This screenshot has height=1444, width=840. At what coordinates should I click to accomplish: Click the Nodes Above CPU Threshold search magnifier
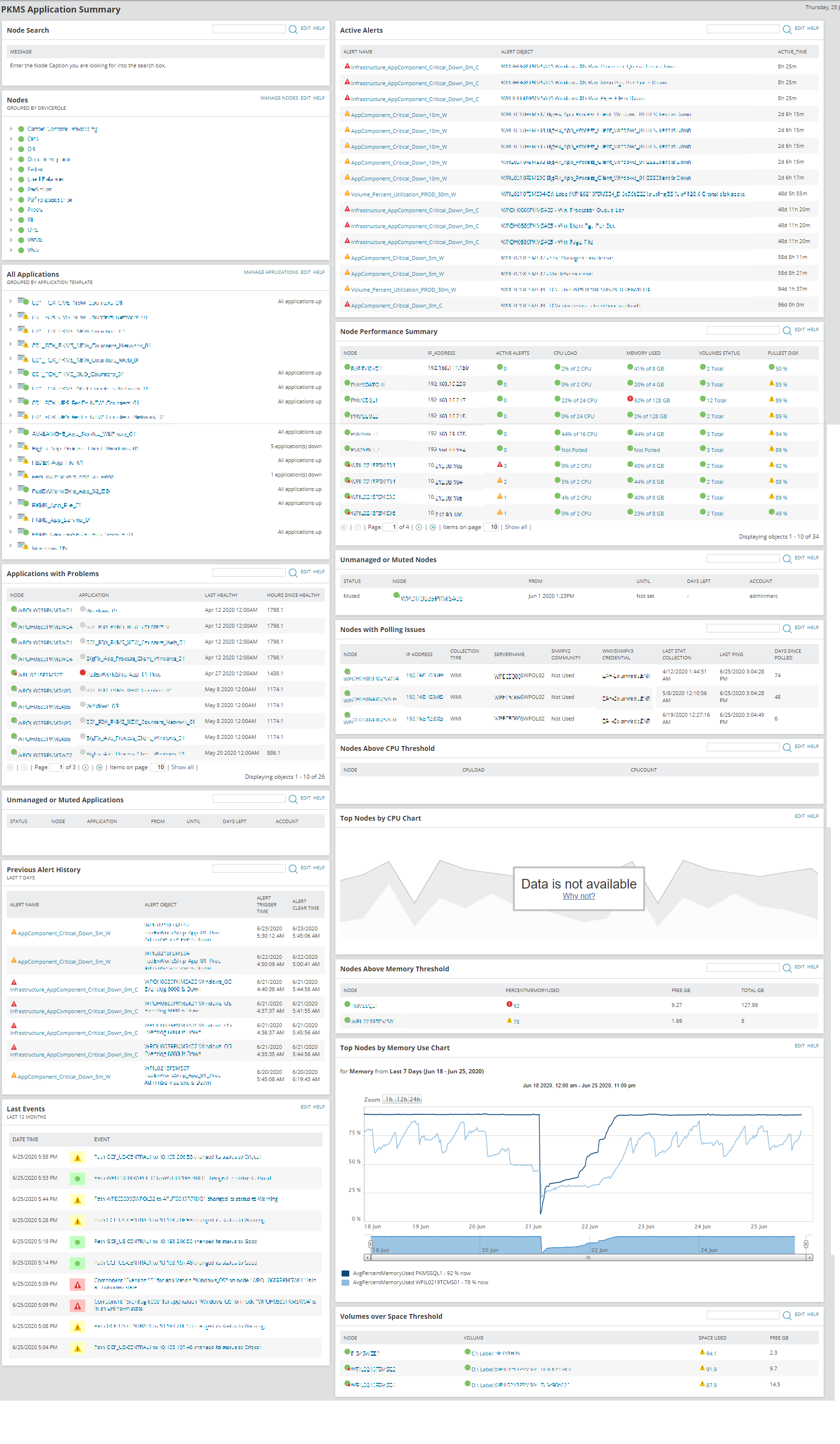(787, 747)
